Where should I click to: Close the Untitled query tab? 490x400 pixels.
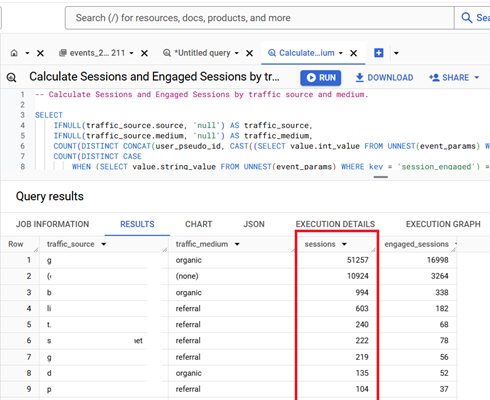pyautogui.click(x=249, y=53)
